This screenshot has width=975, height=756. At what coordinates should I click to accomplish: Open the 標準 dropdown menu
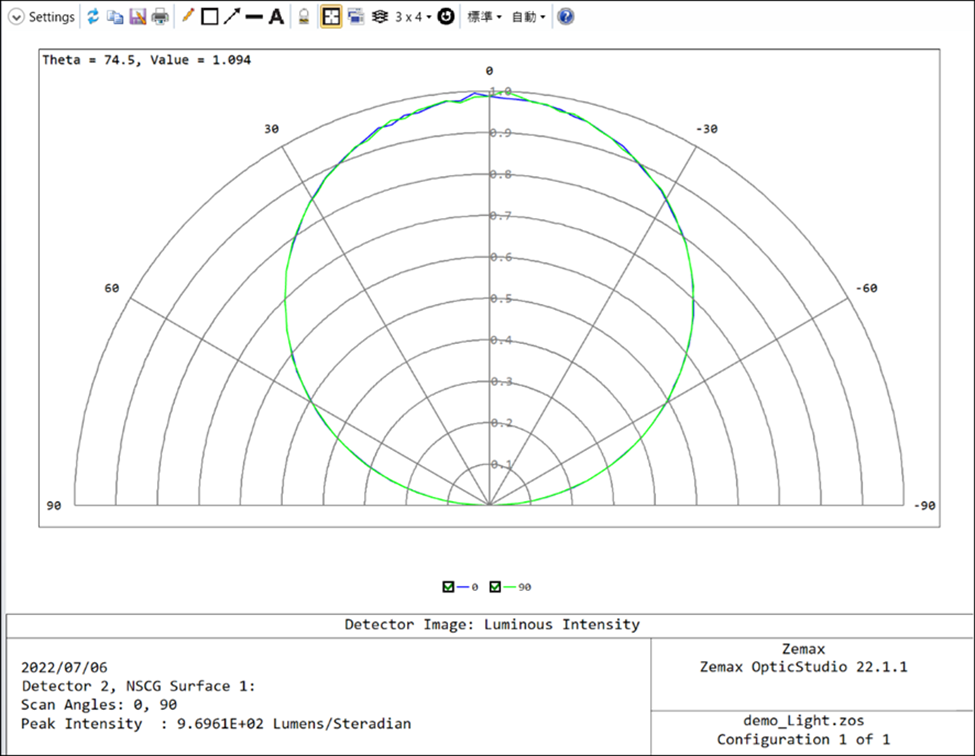[x=485, y=17]
